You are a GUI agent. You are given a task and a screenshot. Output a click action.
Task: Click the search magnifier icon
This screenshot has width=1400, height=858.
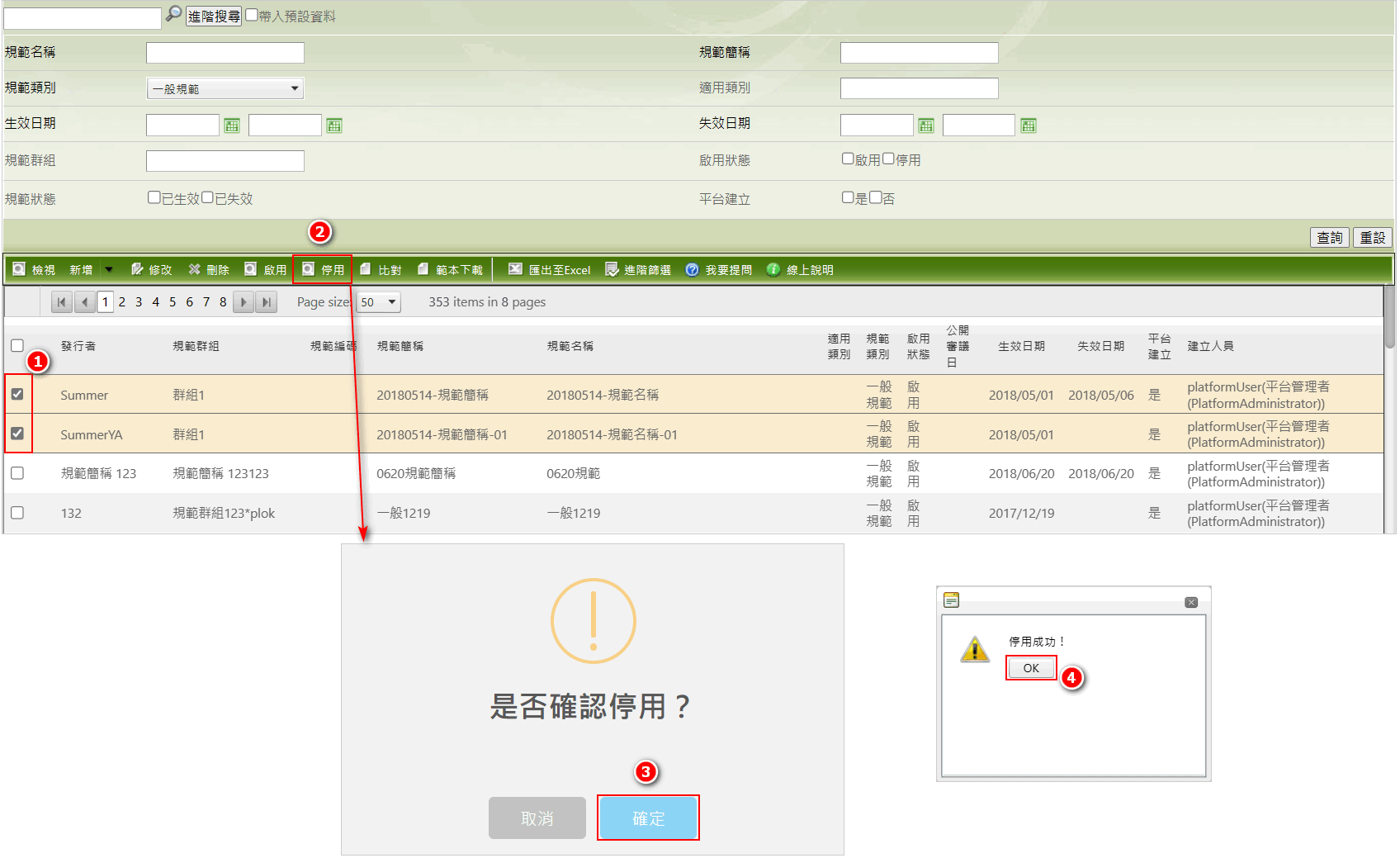click(x=173, y=14)
